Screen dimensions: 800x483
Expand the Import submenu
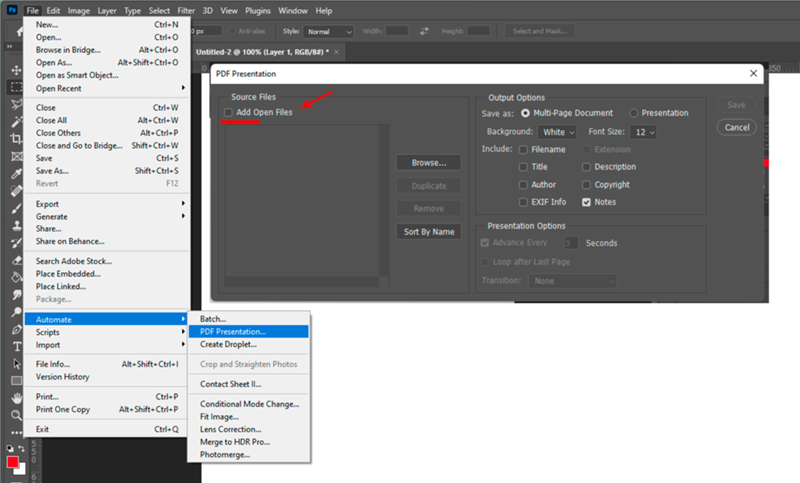click(x=107, y=345)
